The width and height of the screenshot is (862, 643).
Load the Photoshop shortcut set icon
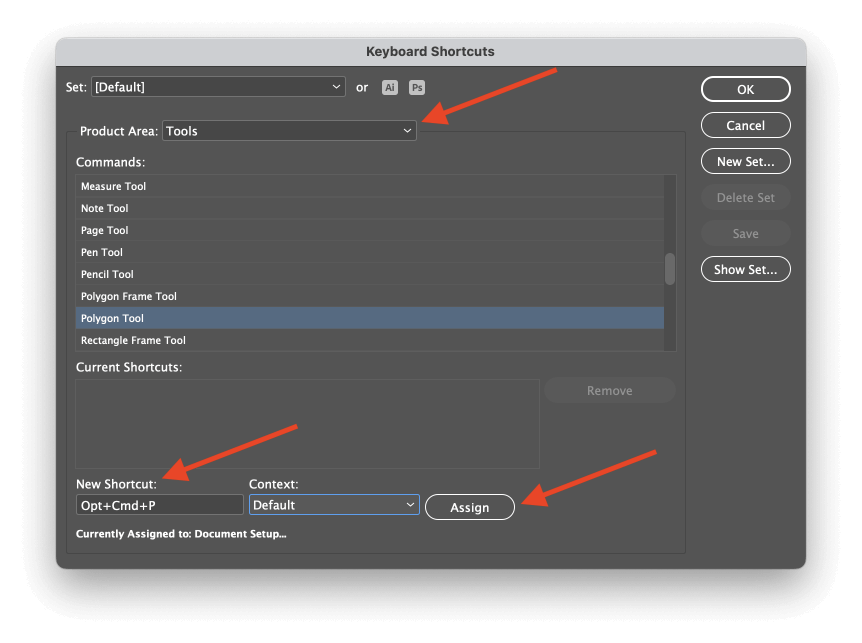pyautogui.click(x=417, y=87)
